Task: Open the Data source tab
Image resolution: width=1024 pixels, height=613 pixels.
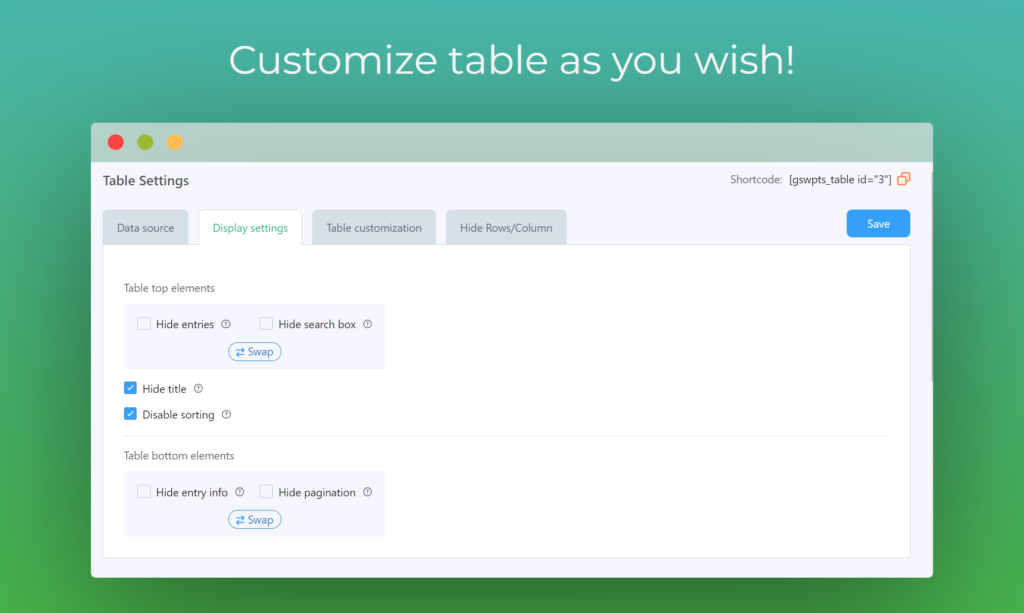Action: [146, 227]
